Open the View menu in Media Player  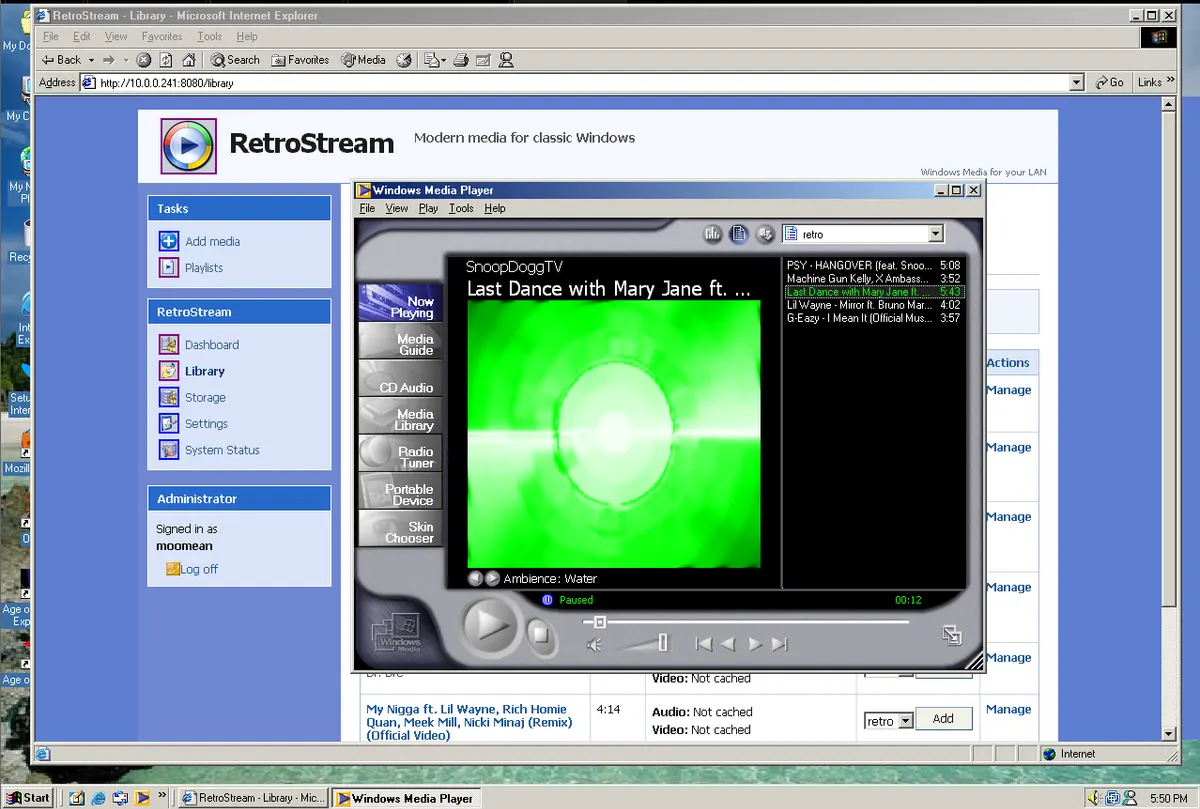click(x=397, y=208)
